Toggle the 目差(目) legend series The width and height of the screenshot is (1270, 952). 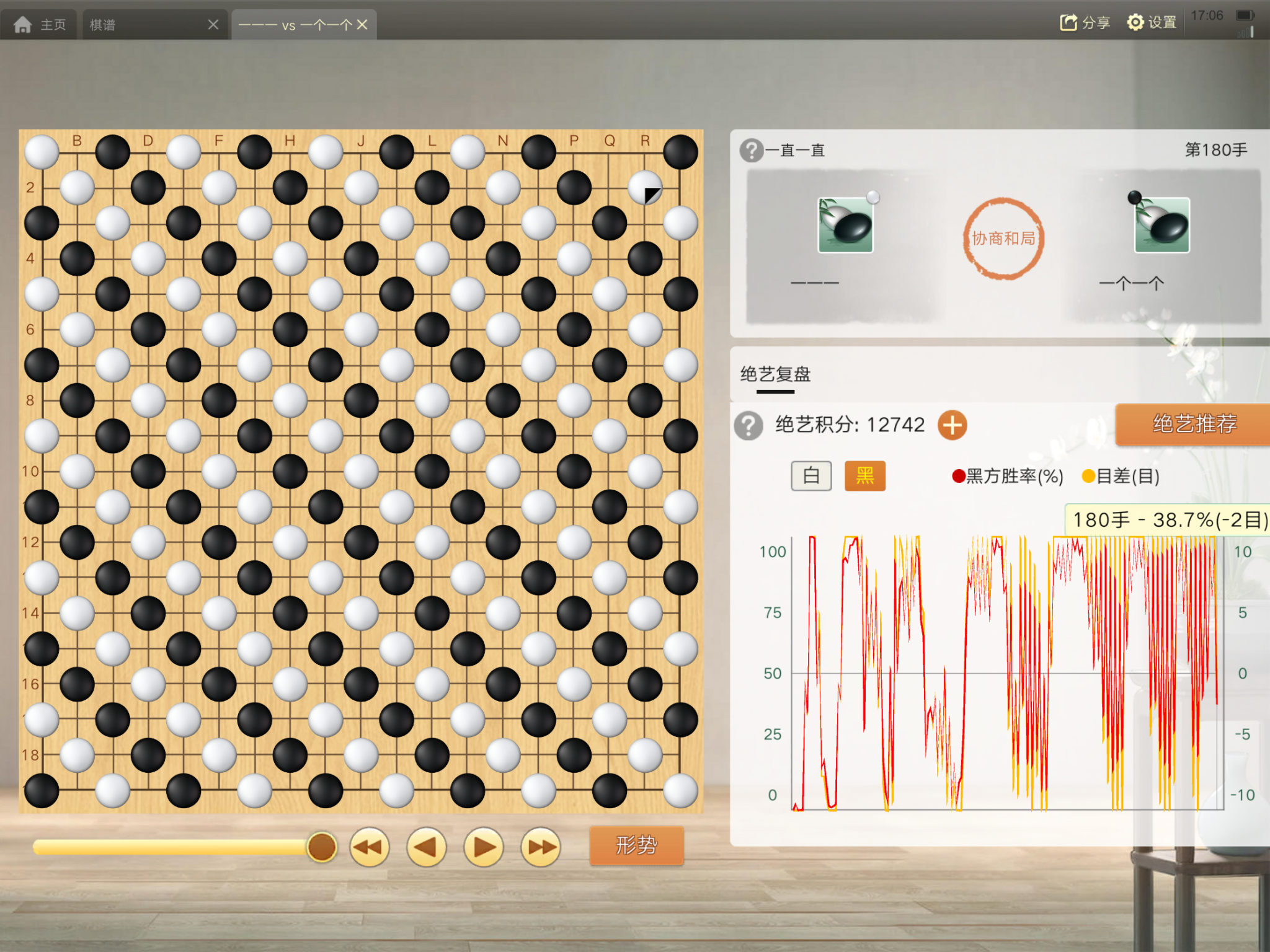tap(1121, 476)
